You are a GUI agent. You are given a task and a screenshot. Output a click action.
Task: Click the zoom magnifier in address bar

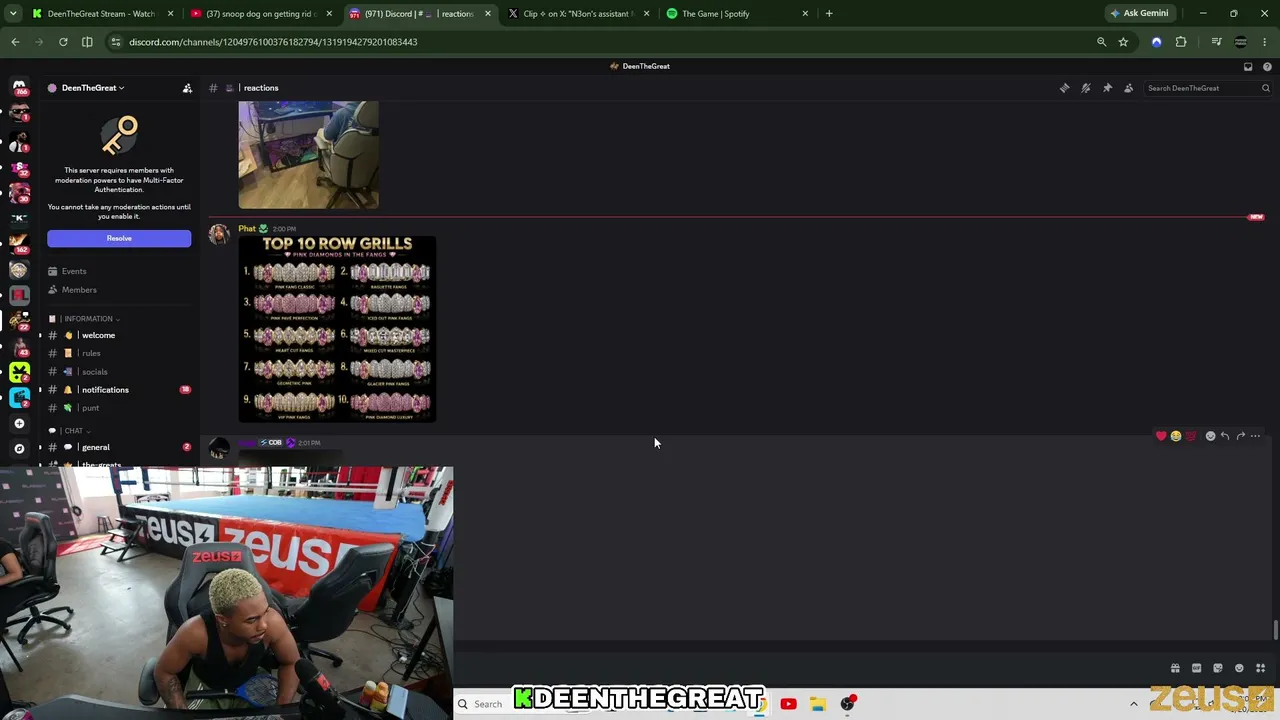[x=1101, y=42]
